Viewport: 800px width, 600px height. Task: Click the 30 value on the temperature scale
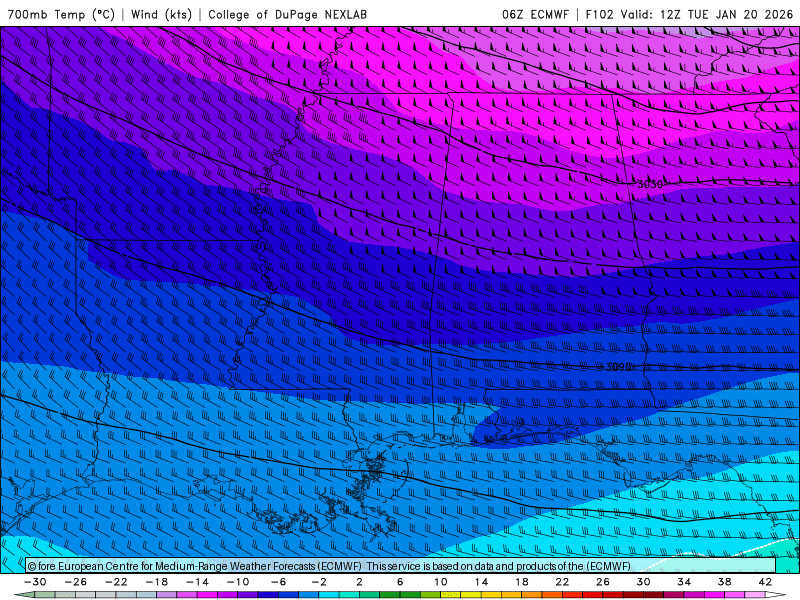point(643,582)
